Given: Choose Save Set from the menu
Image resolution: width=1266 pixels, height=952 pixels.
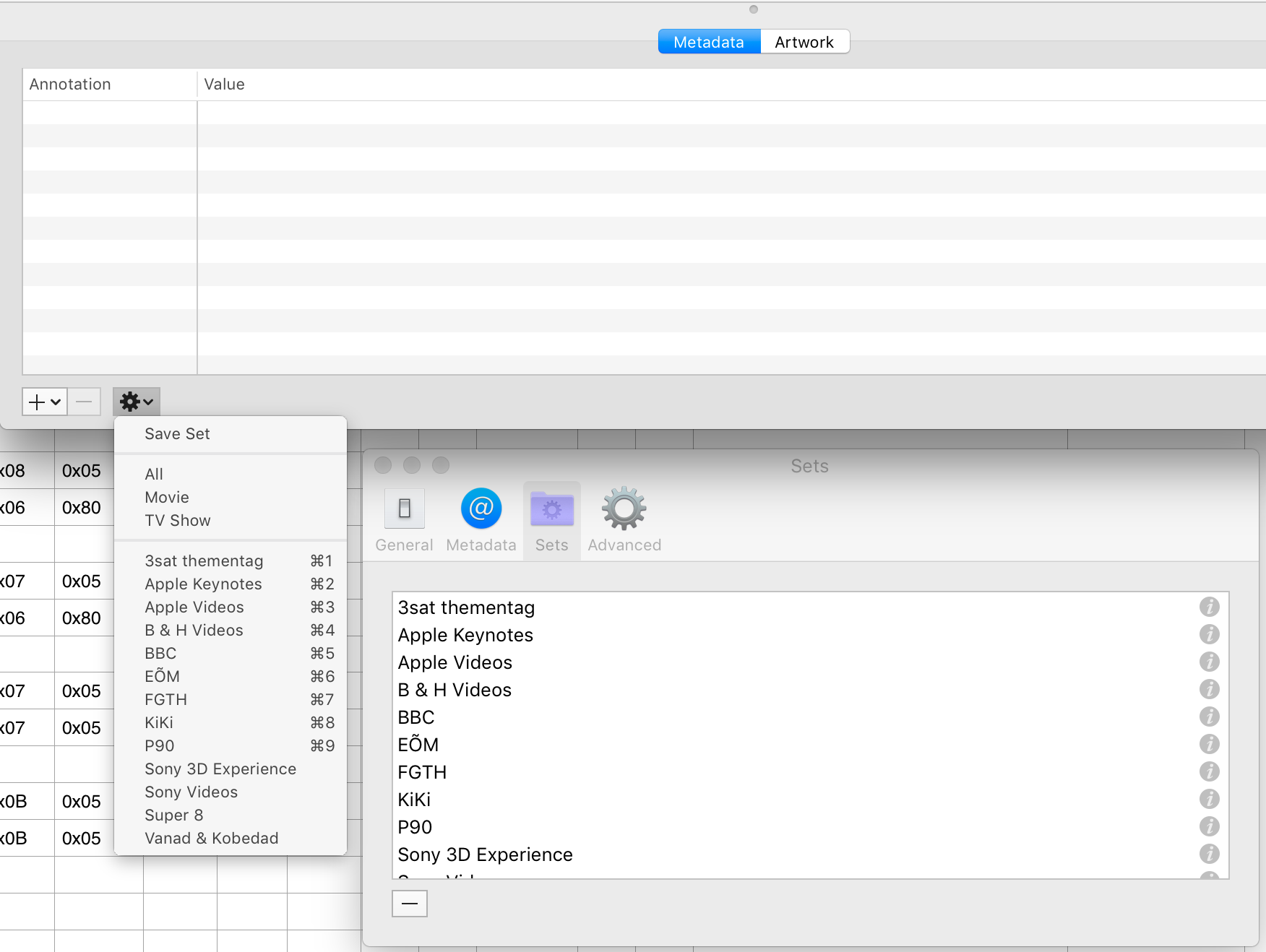Looking at the screenshot, I should pos(231,434).
